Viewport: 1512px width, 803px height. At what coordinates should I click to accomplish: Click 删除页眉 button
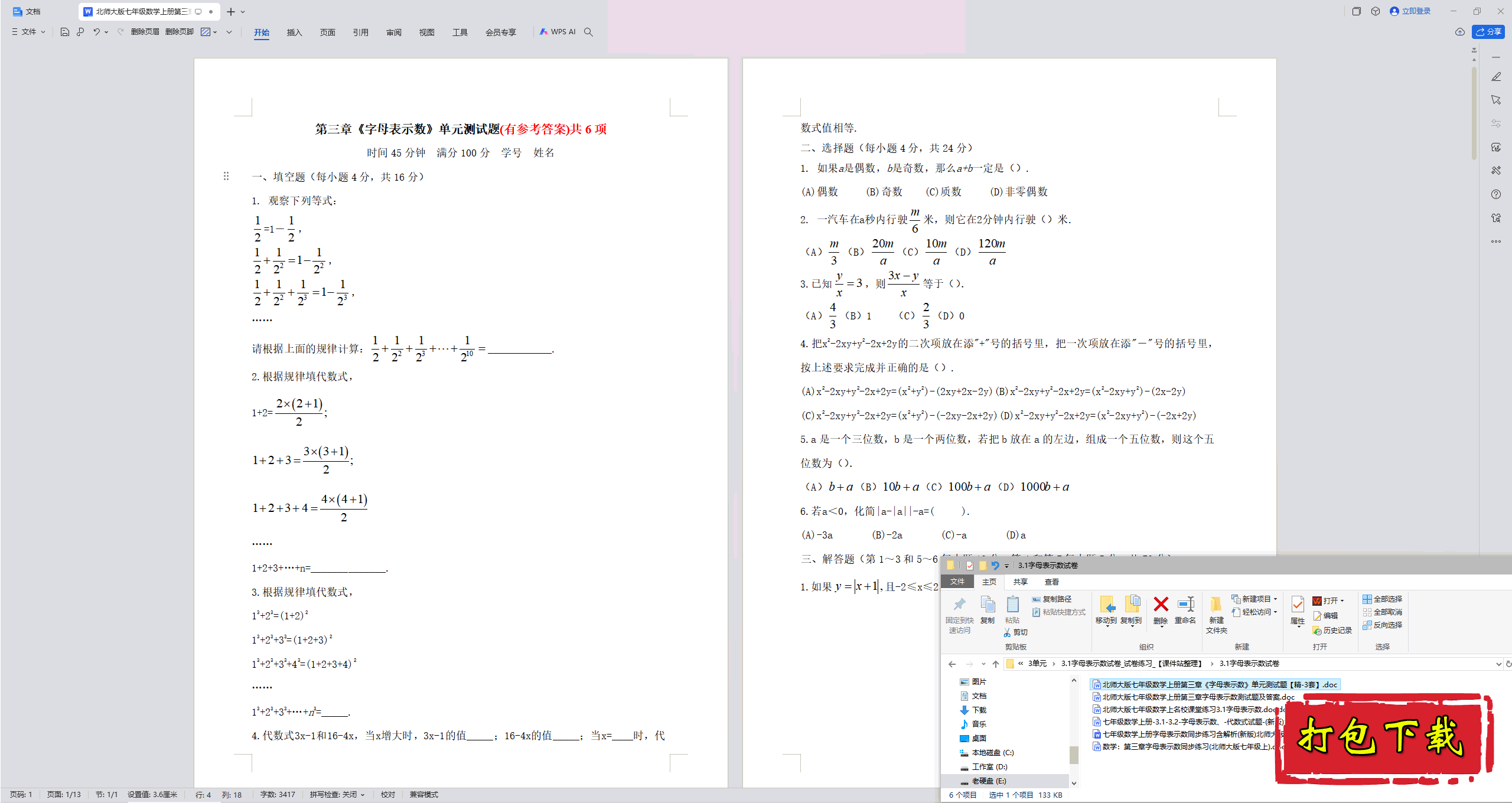(145, 32)
